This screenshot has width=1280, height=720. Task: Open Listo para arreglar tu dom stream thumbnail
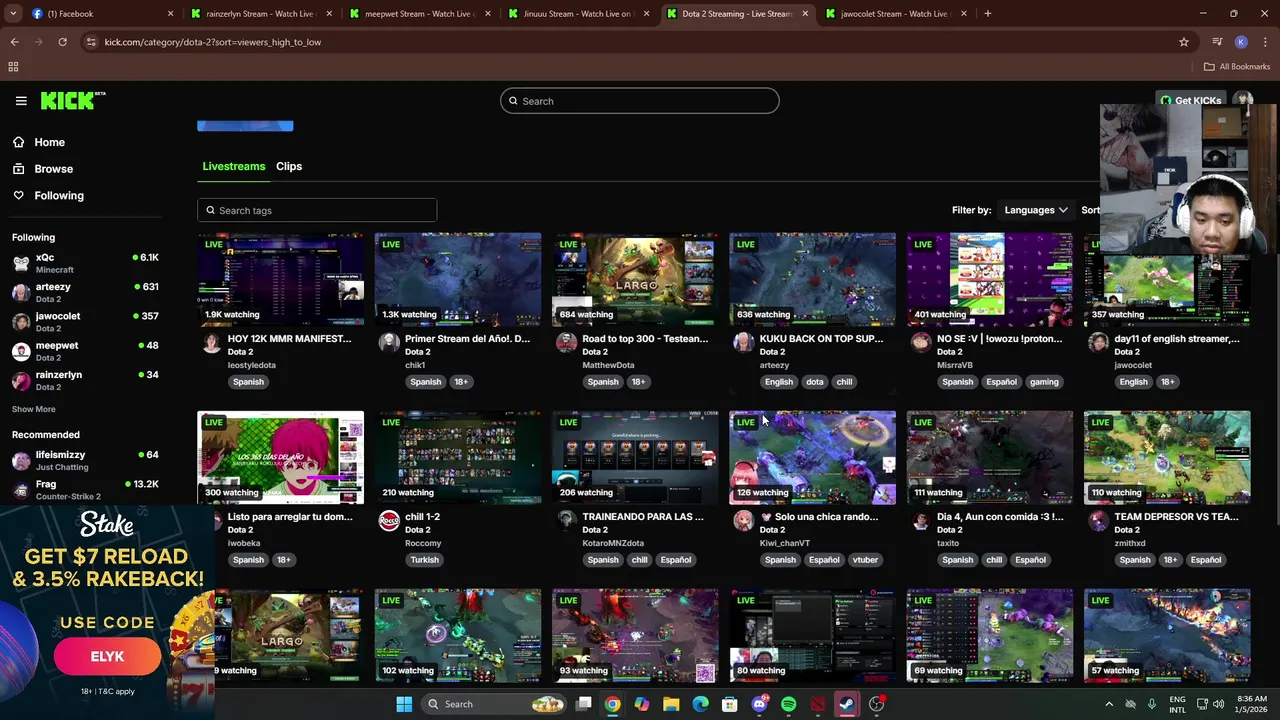click(x=281, y=457)
